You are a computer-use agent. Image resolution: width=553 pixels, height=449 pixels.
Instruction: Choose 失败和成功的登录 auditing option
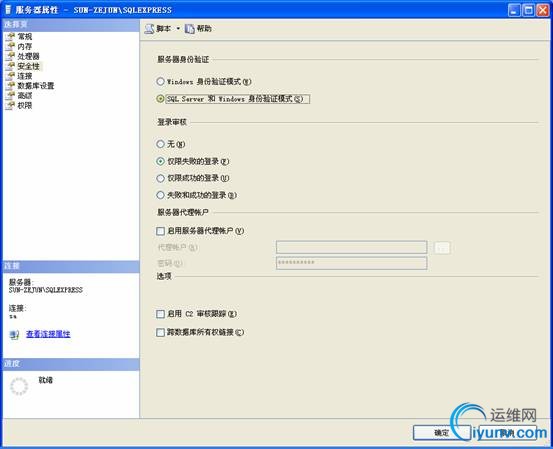click(160, 195)
